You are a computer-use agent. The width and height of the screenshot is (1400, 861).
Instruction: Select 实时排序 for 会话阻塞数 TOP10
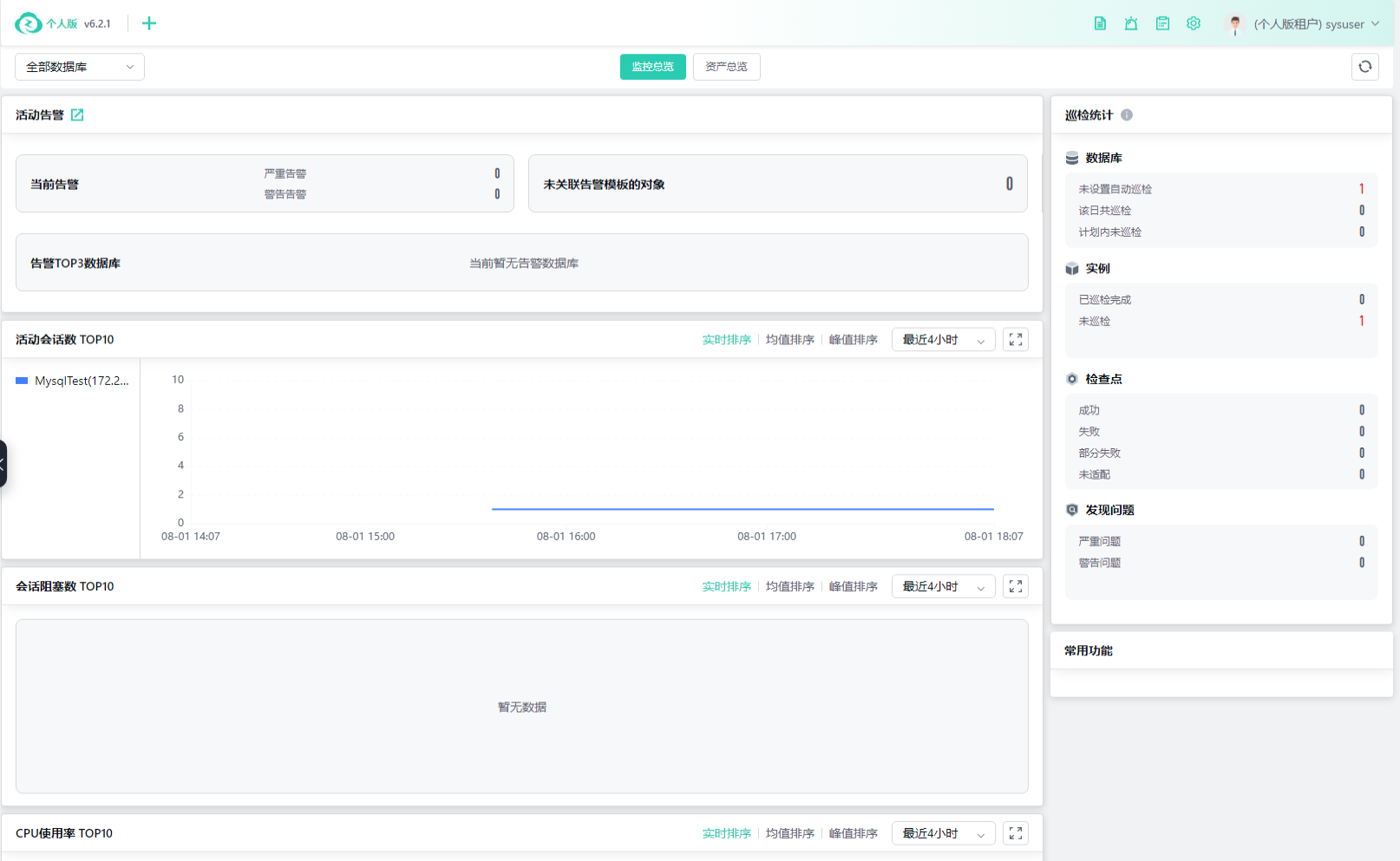click(727, 587)
